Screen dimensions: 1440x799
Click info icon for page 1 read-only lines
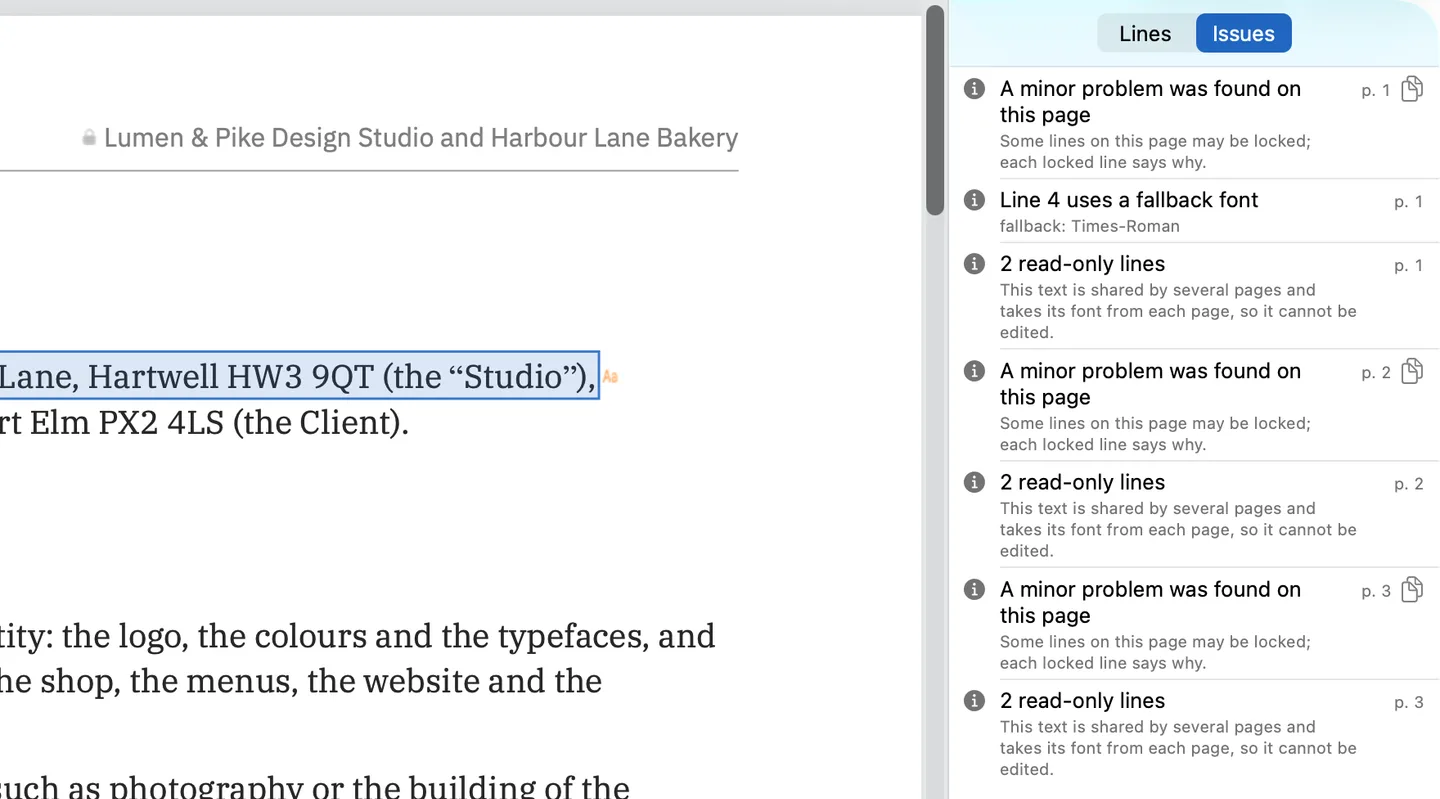point(974,263)
